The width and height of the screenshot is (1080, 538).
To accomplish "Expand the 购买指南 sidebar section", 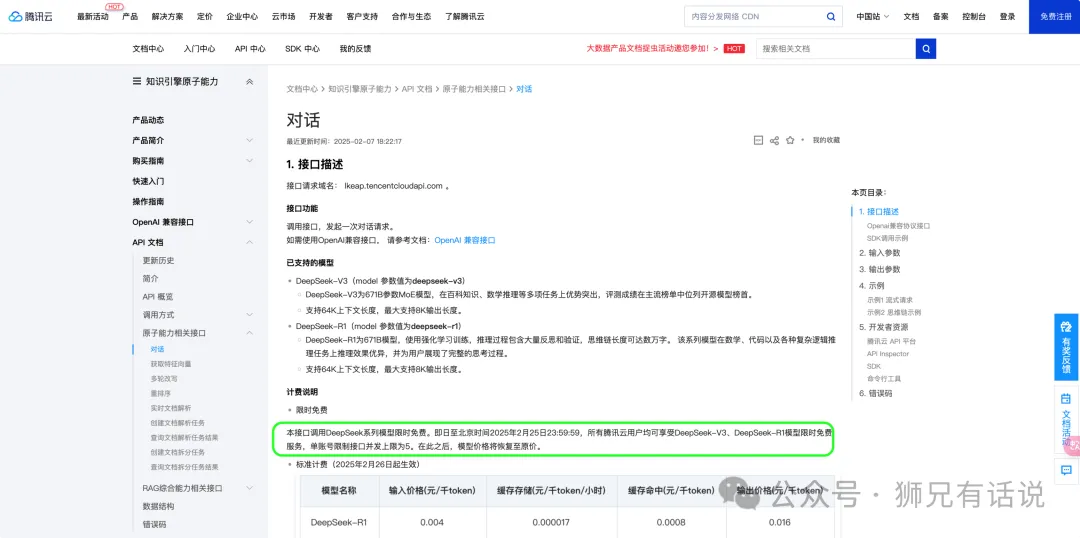I will (x=249, y=161).
